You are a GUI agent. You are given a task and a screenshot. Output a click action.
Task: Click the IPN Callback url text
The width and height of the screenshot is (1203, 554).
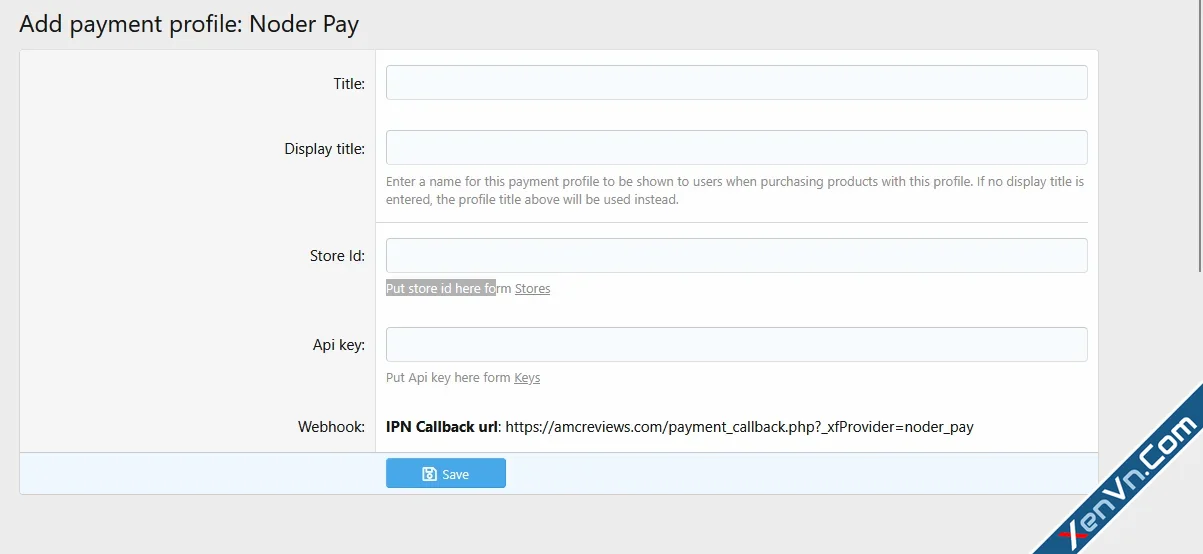680,427
